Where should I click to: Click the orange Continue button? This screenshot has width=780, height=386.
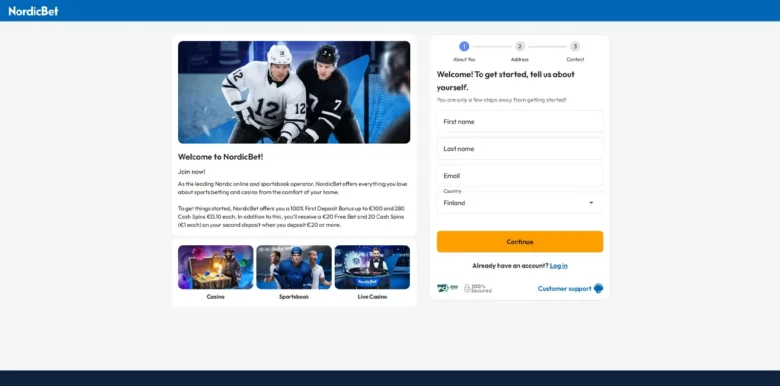tap(520, 242)
